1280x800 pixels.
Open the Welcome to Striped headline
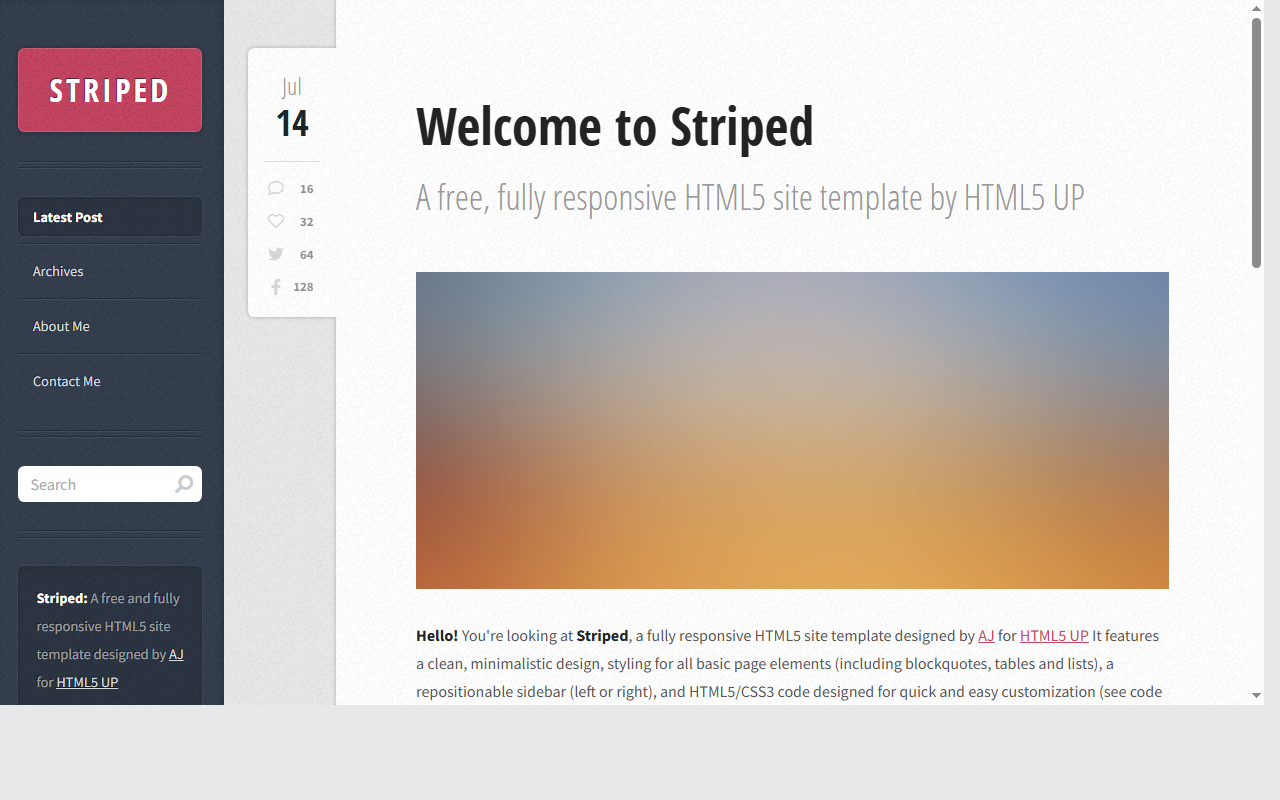[615, 126]
